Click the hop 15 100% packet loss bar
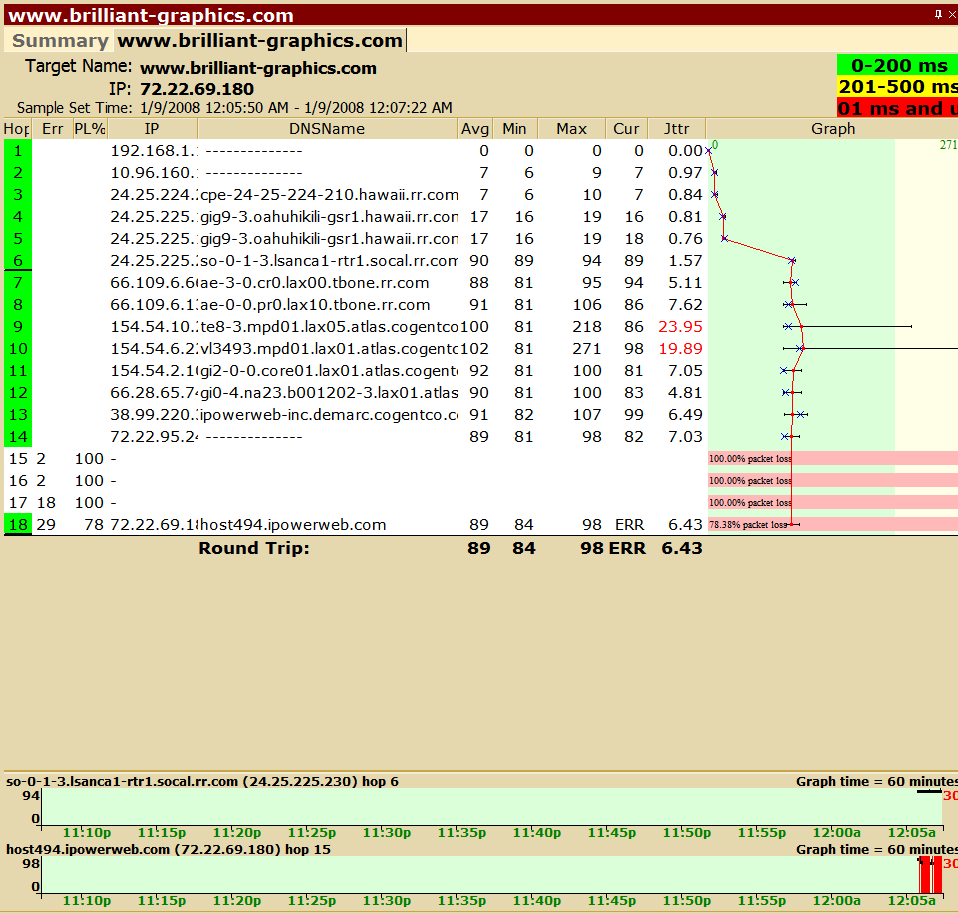 click(830, 459)
